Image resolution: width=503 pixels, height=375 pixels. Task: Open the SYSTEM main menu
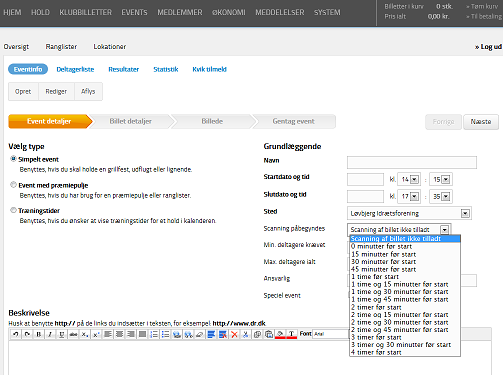(327, 12)
